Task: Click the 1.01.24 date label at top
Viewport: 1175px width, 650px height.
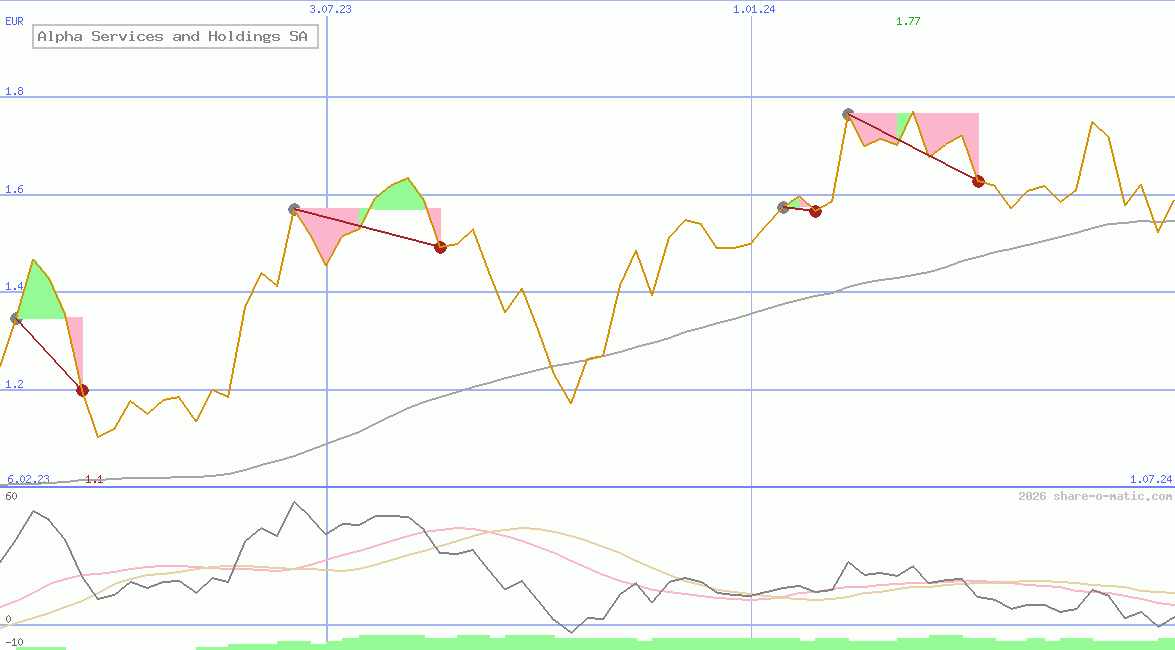Action: (754, 9)
